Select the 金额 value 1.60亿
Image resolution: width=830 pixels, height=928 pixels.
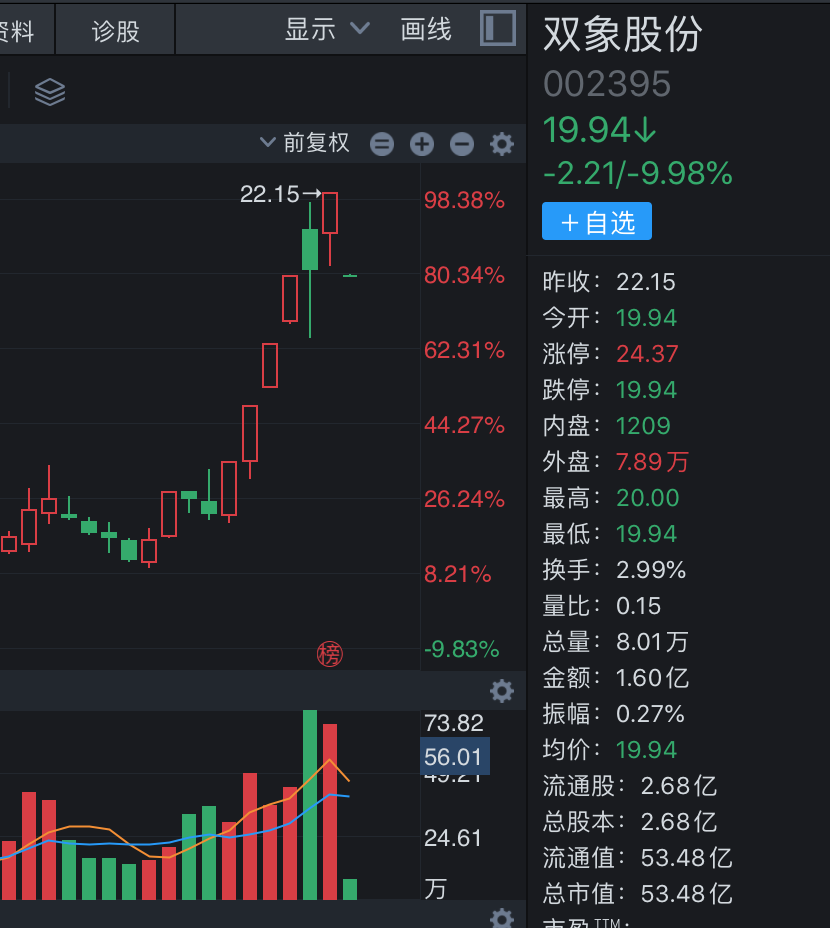click(652, 678)
